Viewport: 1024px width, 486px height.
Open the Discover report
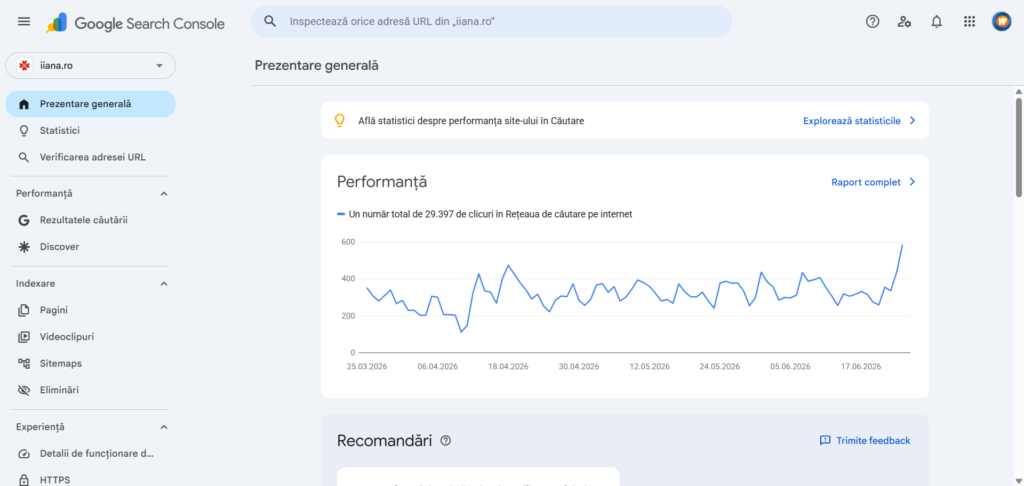pyautogui.click(x=90, y=247)
